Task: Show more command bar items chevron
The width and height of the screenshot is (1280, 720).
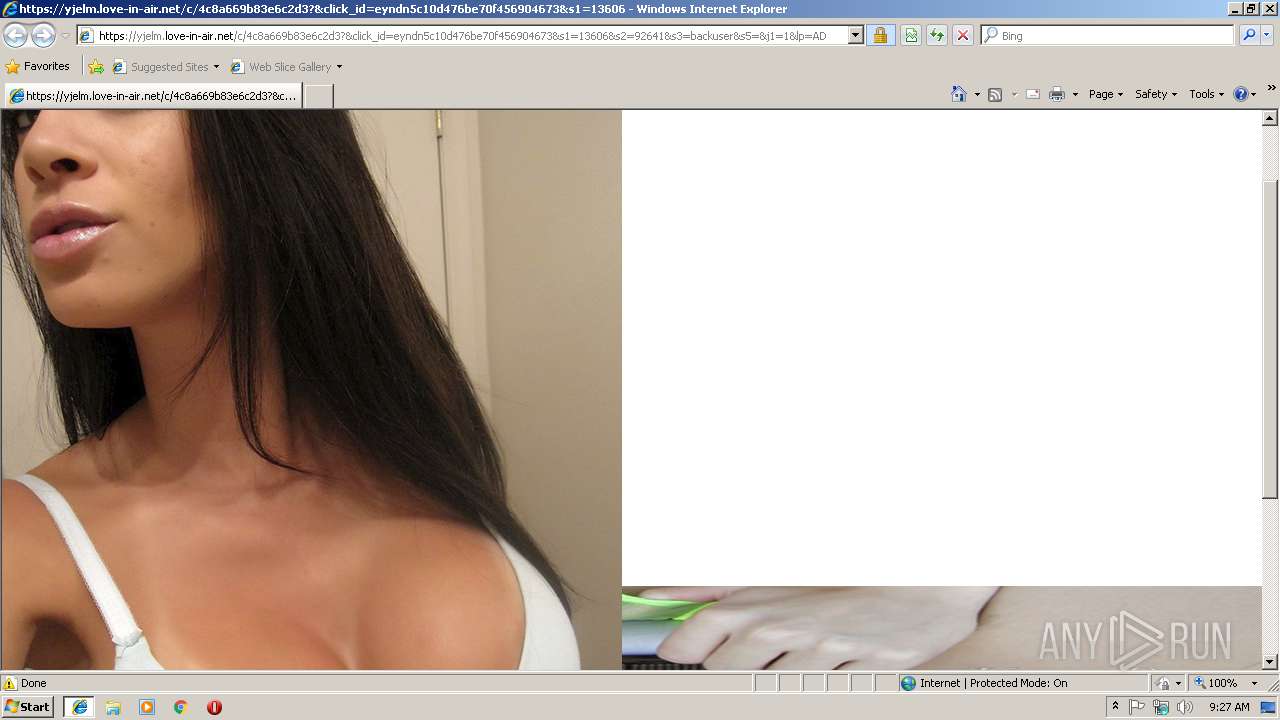Action: [1272, 89]
